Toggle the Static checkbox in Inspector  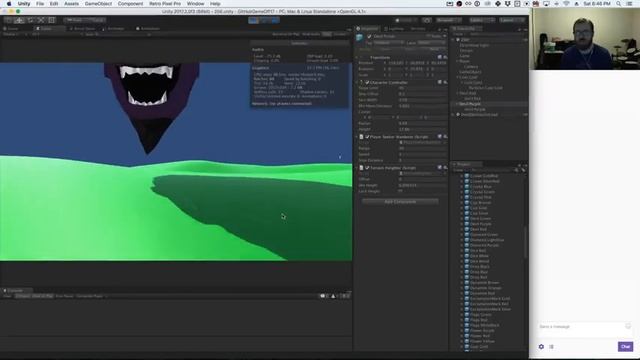(429, 36)
